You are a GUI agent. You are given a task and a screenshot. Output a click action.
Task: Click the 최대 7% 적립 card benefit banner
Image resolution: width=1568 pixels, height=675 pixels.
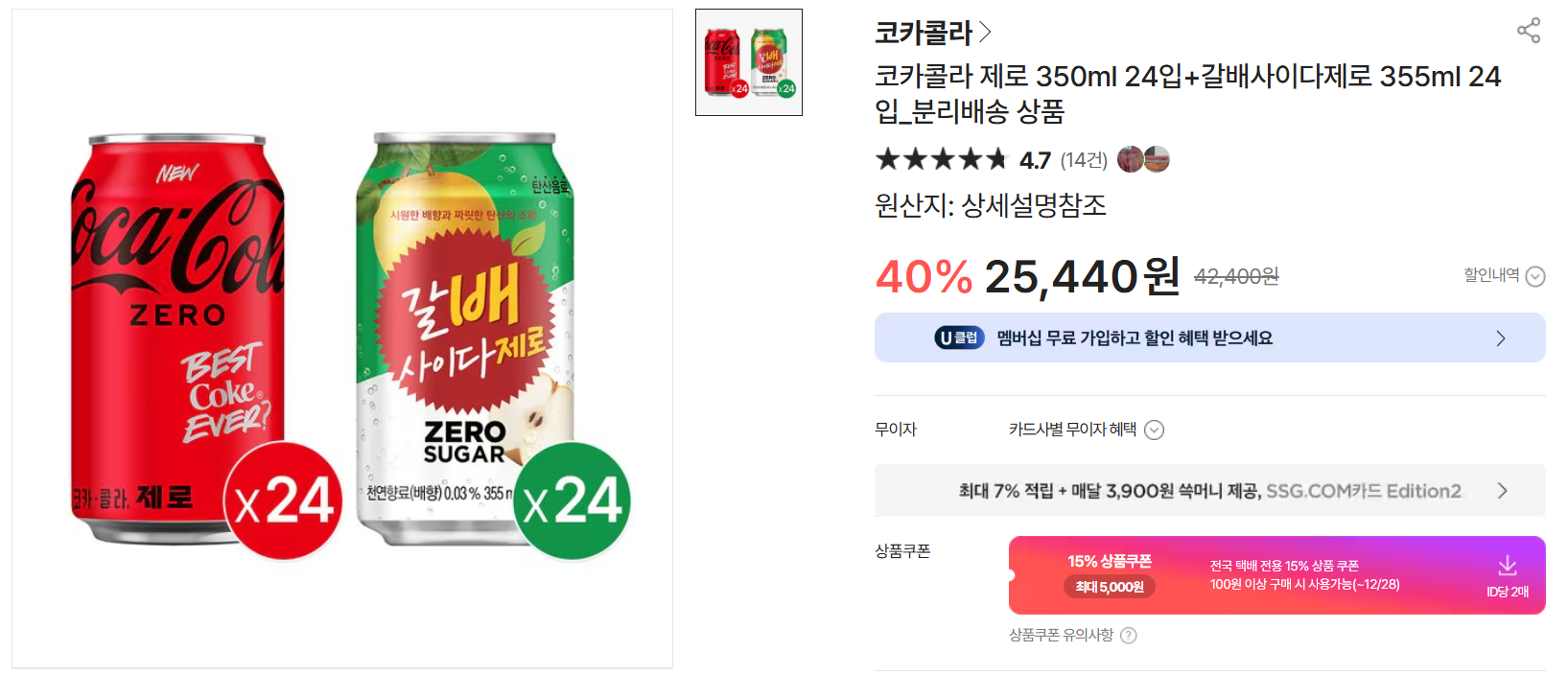pyautogui.click(x=1208, y=490)
